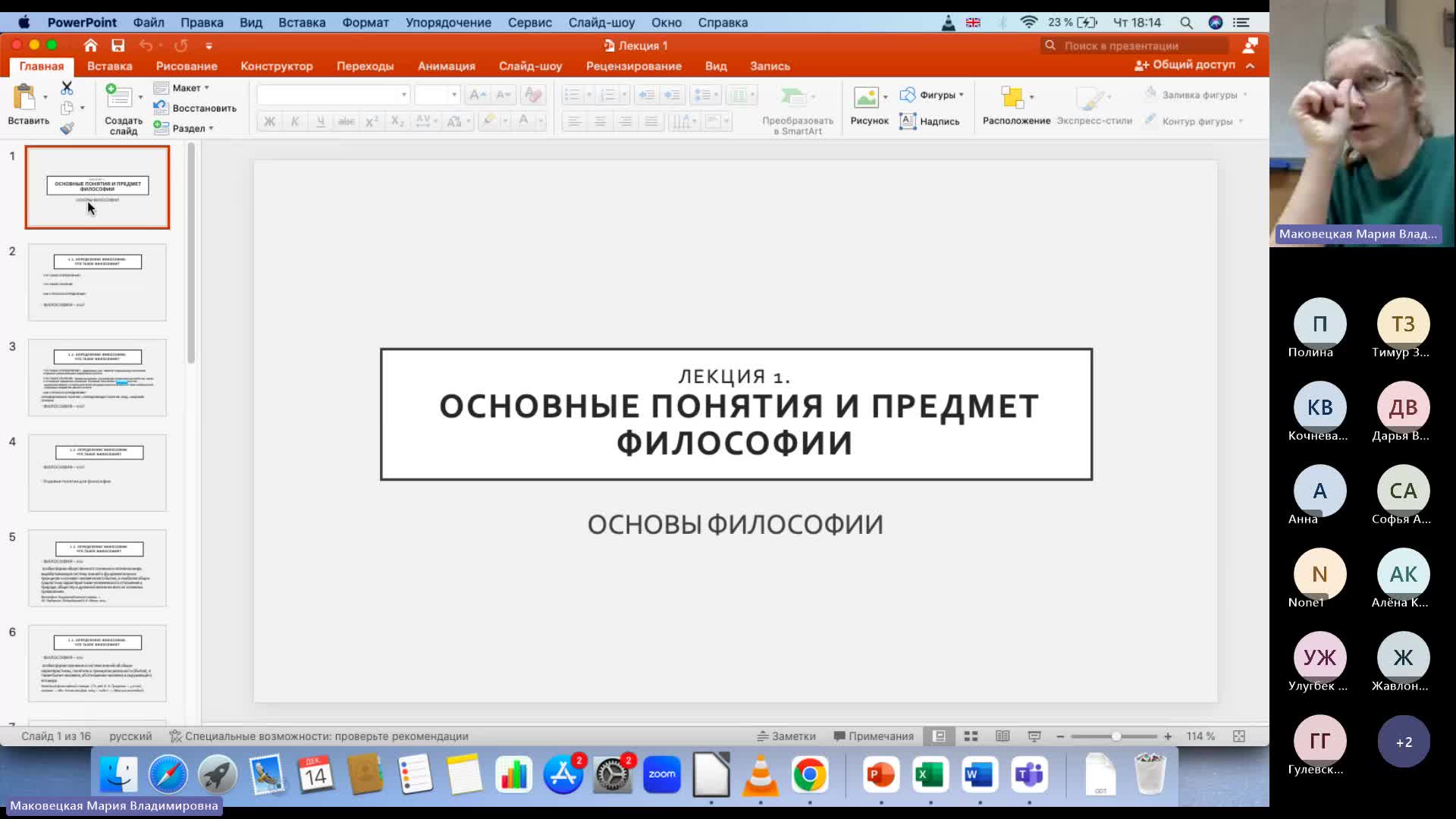
Task: Open Spotlight search magnifier in menu bar
Action: pyautogui.click(x=1186, y=23)
